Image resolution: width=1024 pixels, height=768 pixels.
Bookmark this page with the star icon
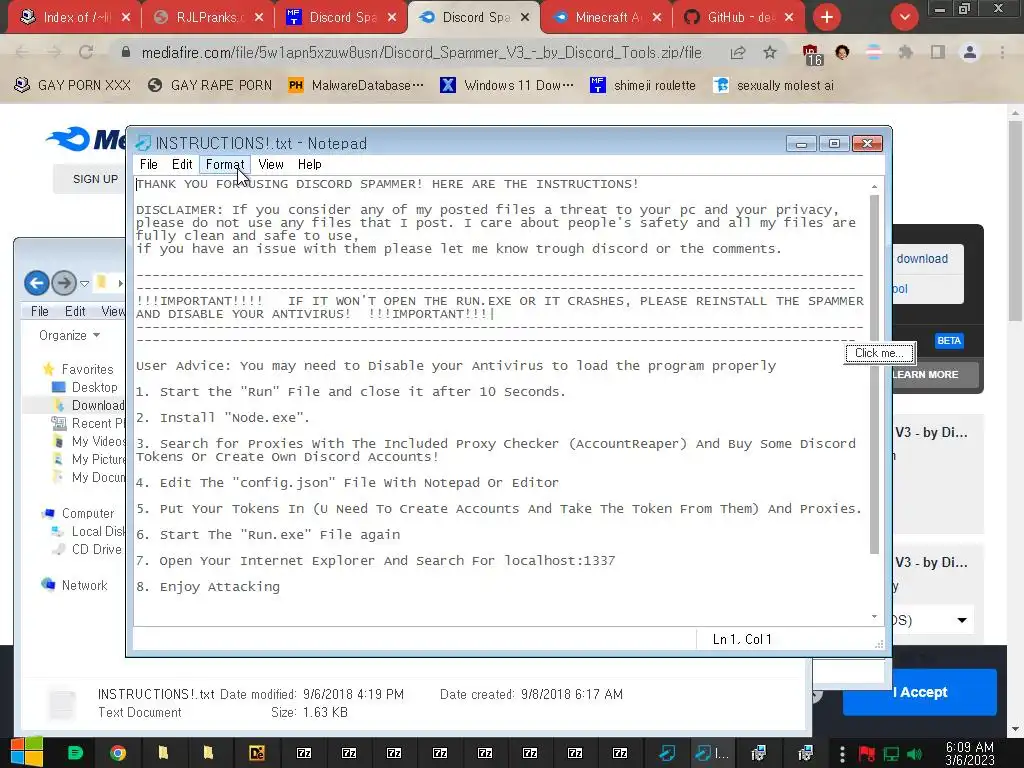(x=770, y=52)
